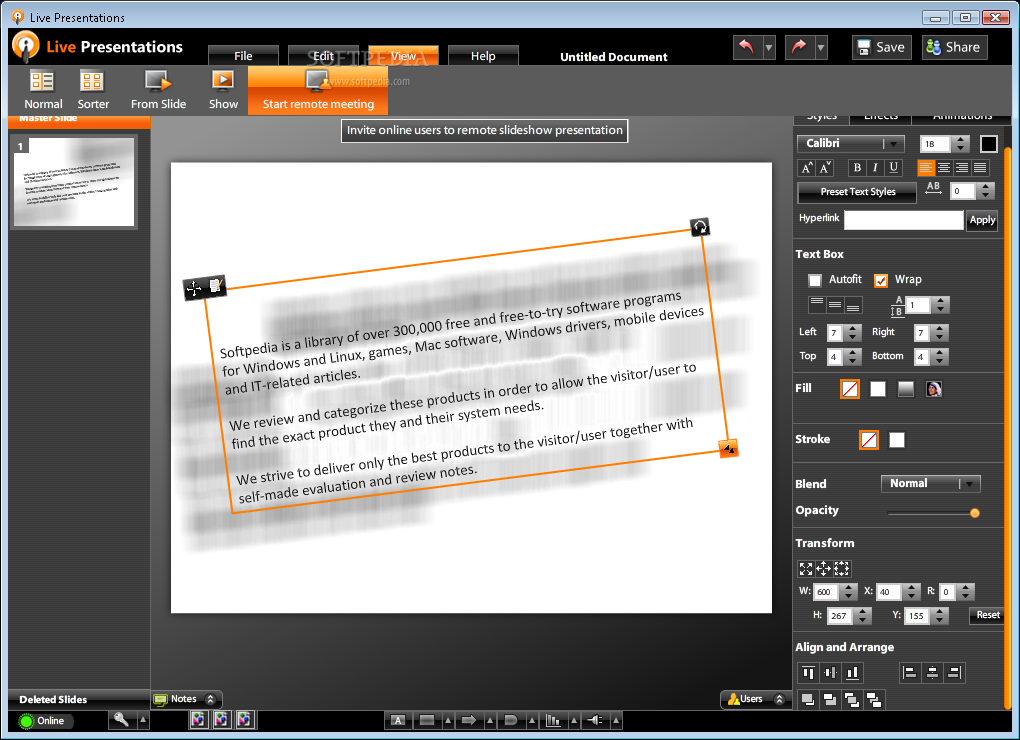Align objects to bottom

852,672
